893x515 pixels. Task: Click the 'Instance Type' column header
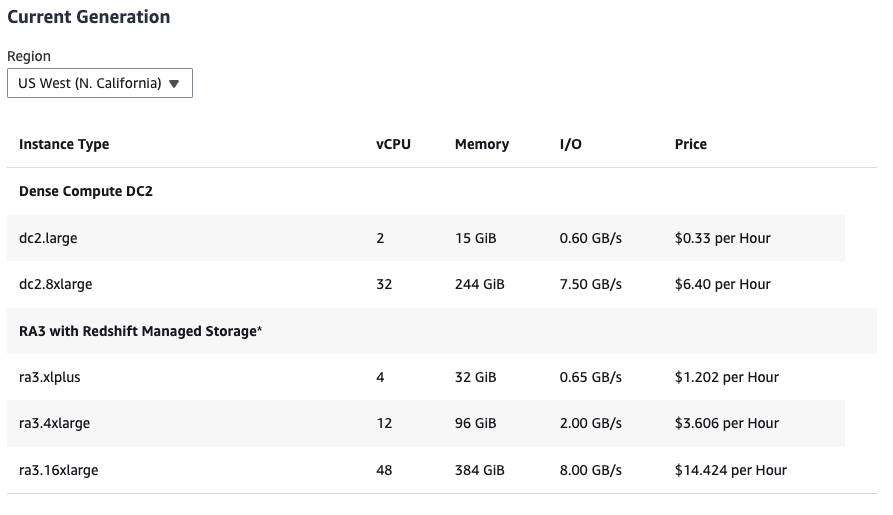64,144
